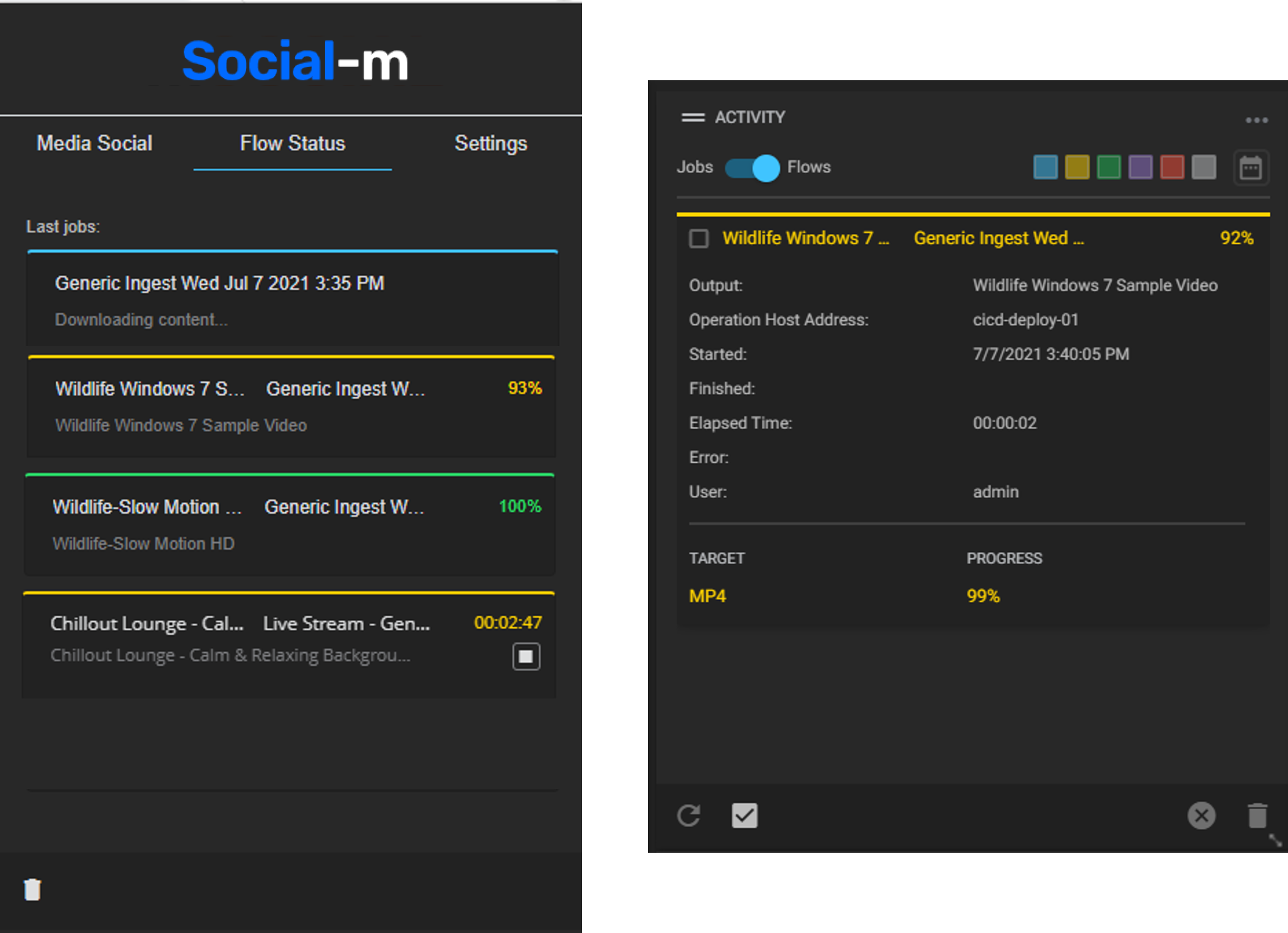This screenshot has width=1288, height=933.
Task: Switch to the Flow Status tab
Action: (292, 143)
